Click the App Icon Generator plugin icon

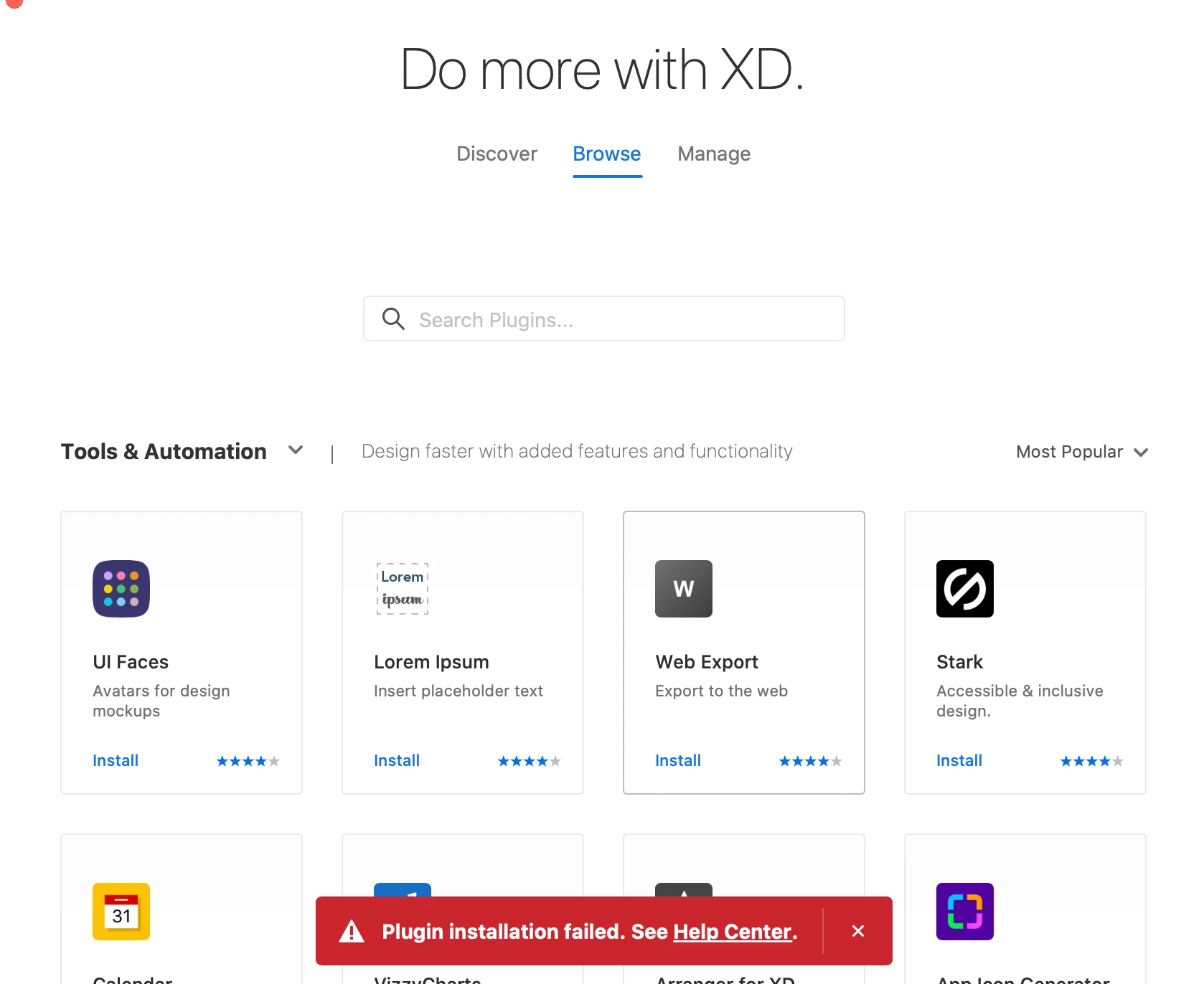[965, 912]
